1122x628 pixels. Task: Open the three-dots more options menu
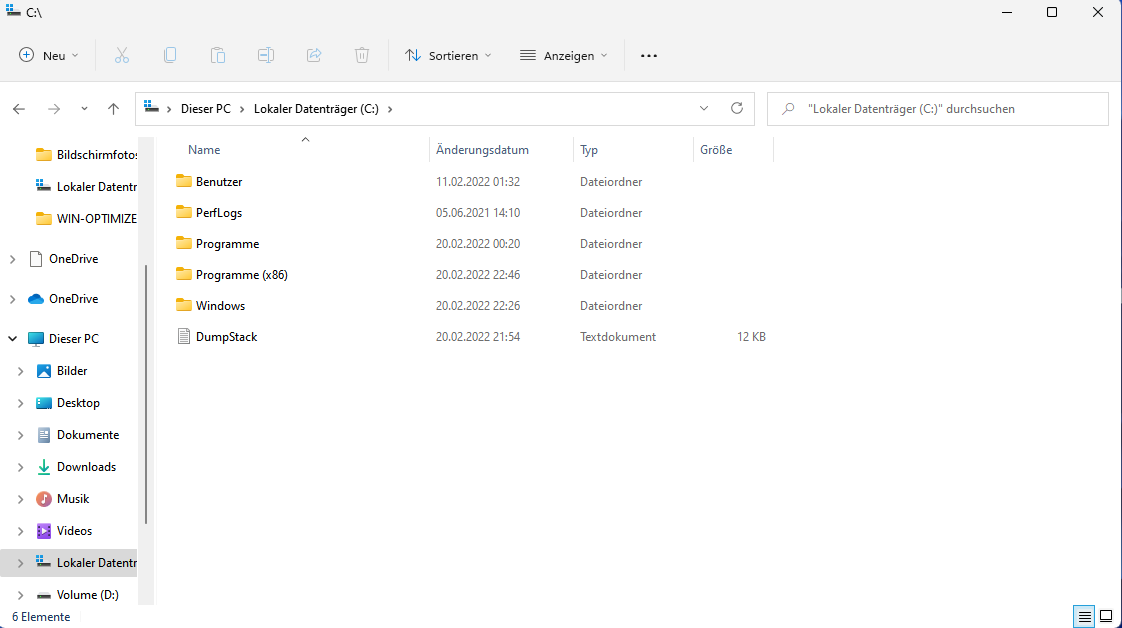coord(648,56)
